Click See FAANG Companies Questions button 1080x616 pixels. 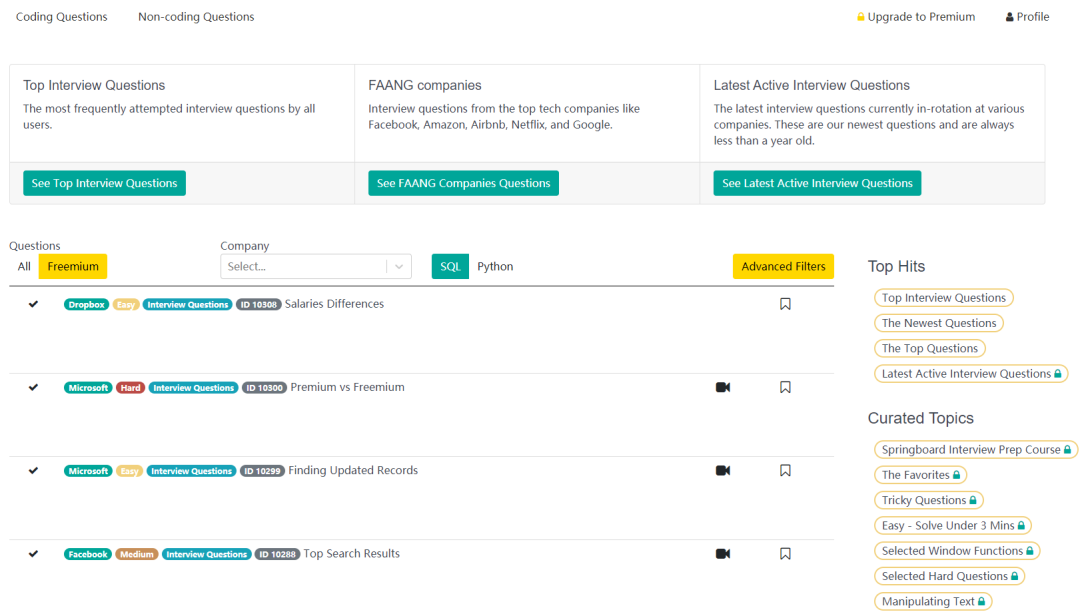[x=463, y=183]
